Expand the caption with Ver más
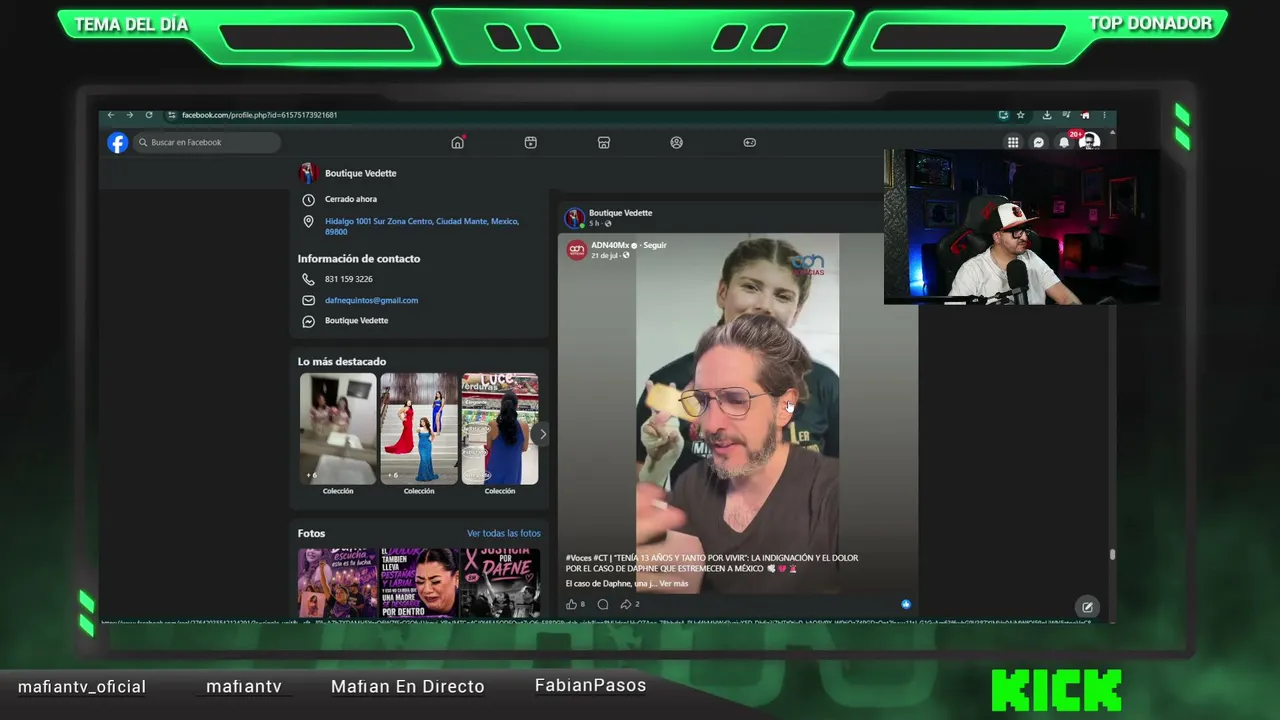 tap(674, 583)
